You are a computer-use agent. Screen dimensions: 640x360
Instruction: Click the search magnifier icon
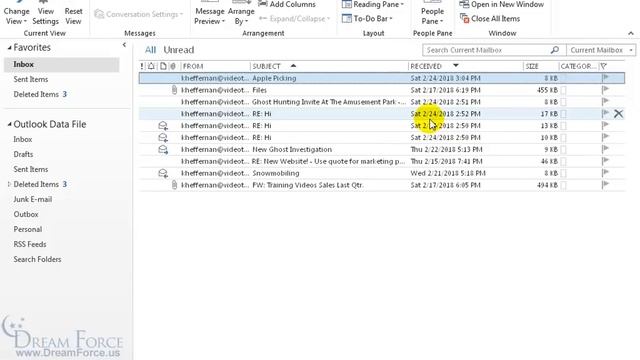pos(555,50)
